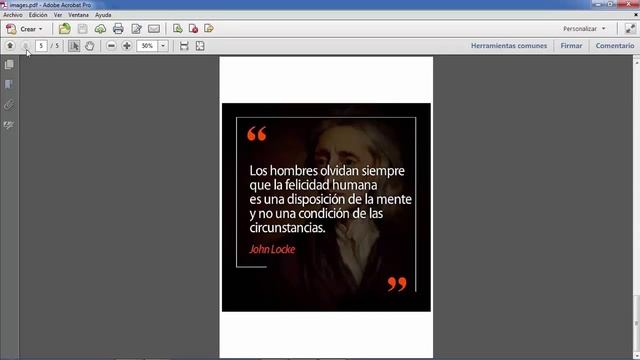Activate the hand pan tool
The height and width of the screenshot is (360, 640).
tap(89, 46)
